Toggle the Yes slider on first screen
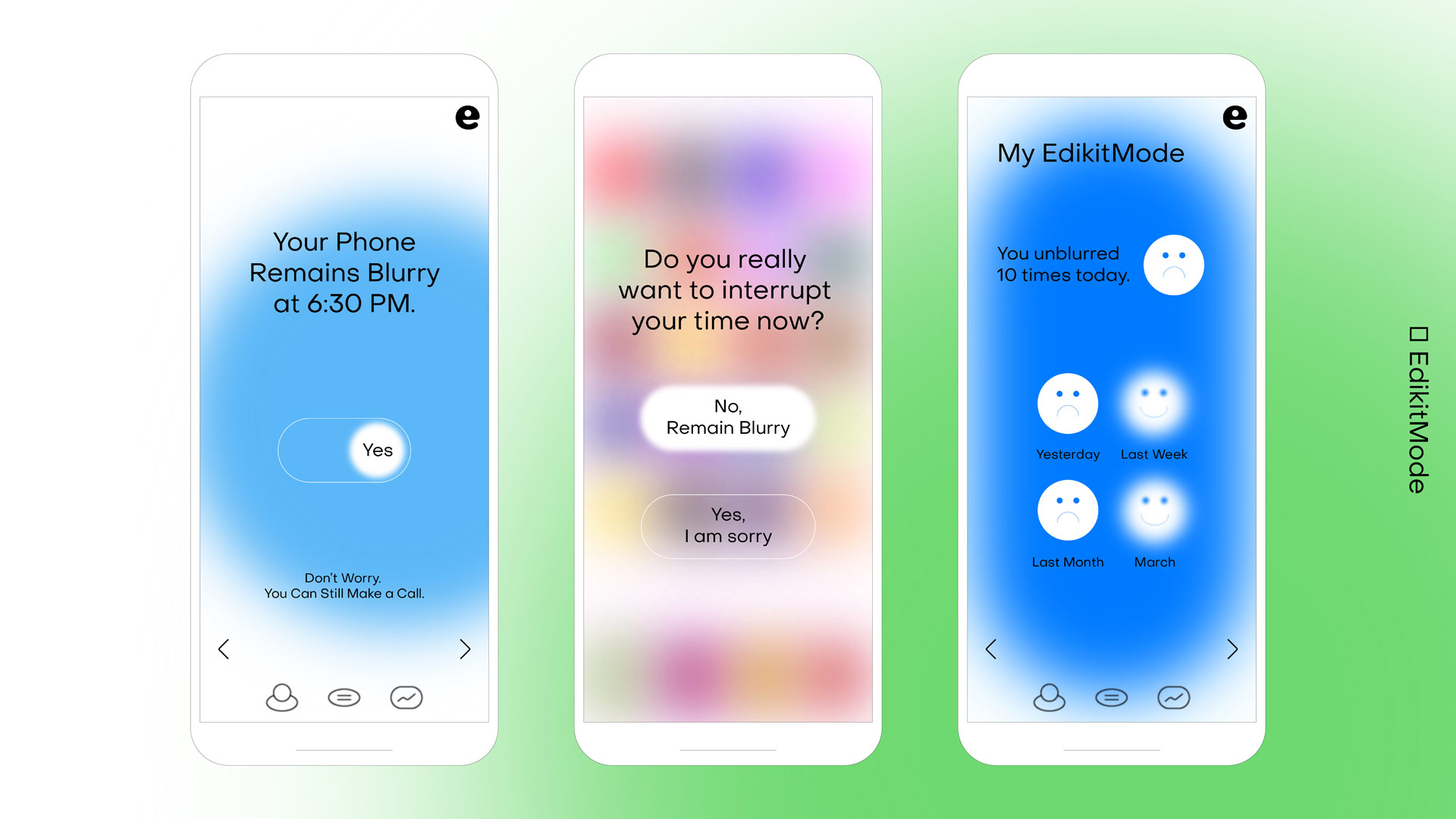 (378, 449)
